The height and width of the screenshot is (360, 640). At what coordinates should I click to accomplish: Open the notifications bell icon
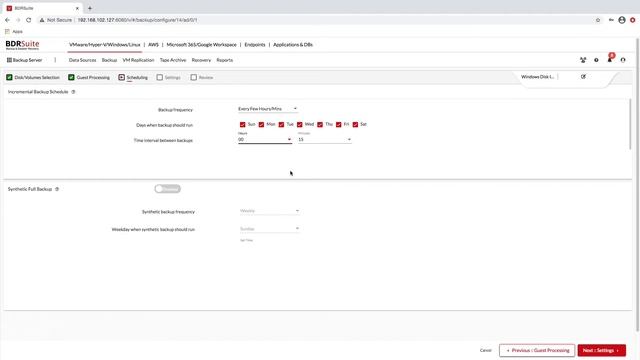610,59
